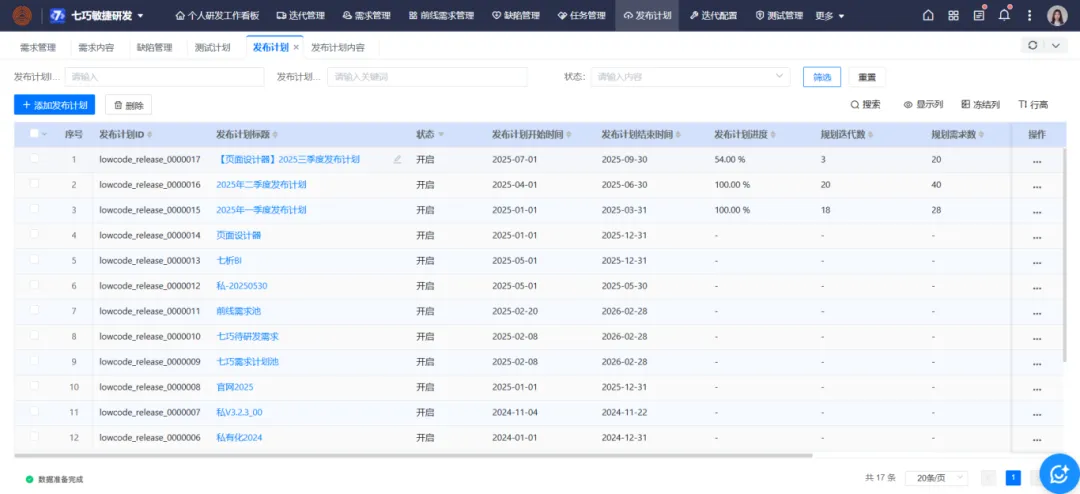Select the checkbox for row 5 七析BI
Image resolution: width=1080 pixels, height=494 pixels.
(34, 261)
